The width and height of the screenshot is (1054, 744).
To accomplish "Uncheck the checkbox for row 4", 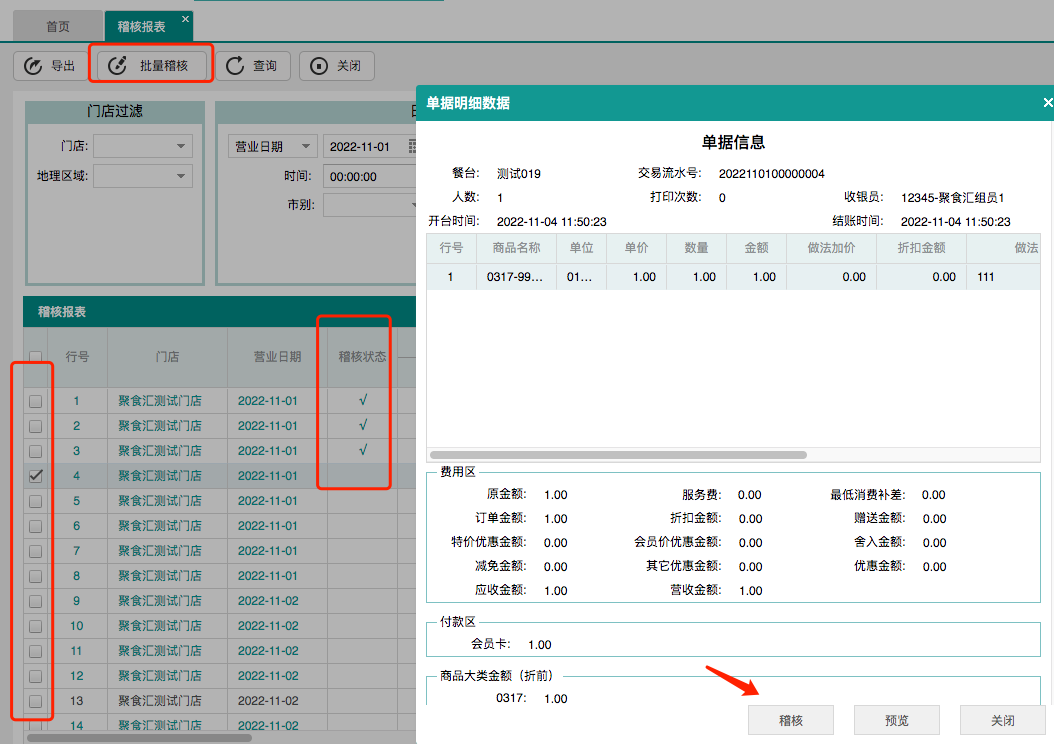I will [x=36, y=476].
